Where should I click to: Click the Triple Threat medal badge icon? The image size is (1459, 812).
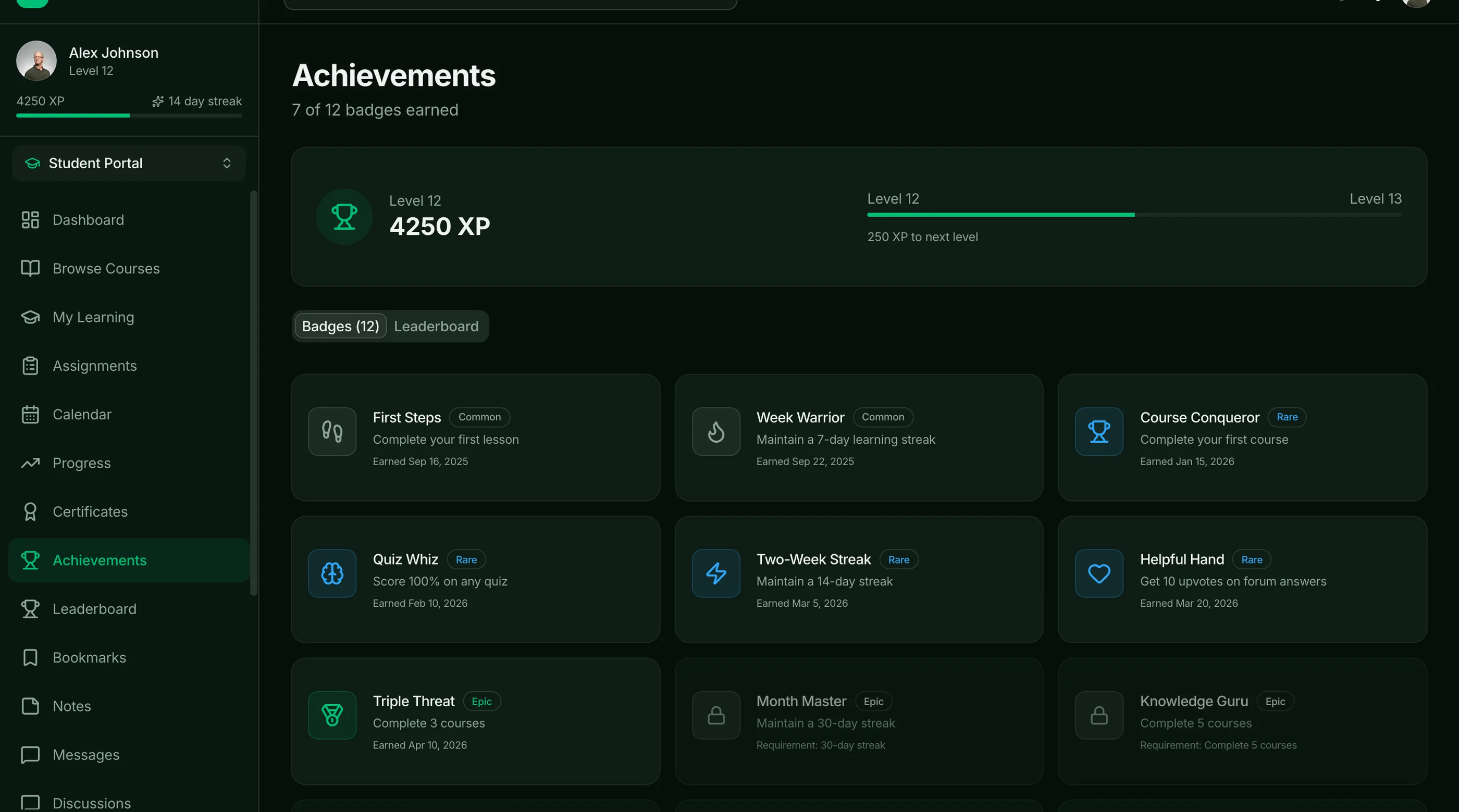tap(332, 715)
